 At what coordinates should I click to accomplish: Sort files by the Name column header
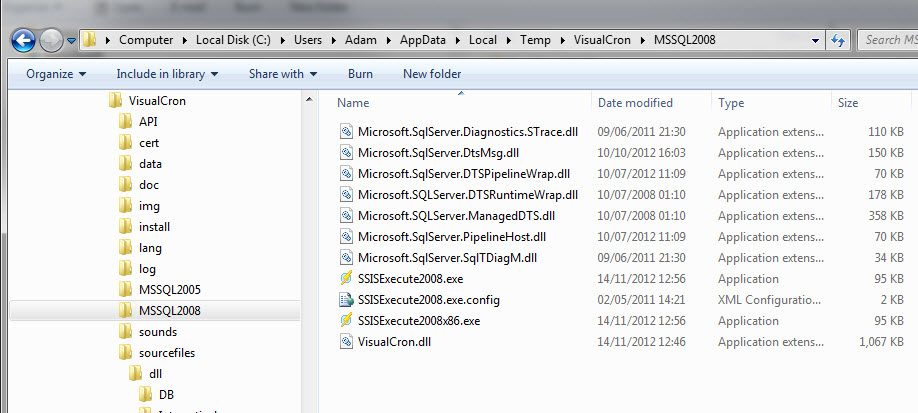[x=354, y=103]
